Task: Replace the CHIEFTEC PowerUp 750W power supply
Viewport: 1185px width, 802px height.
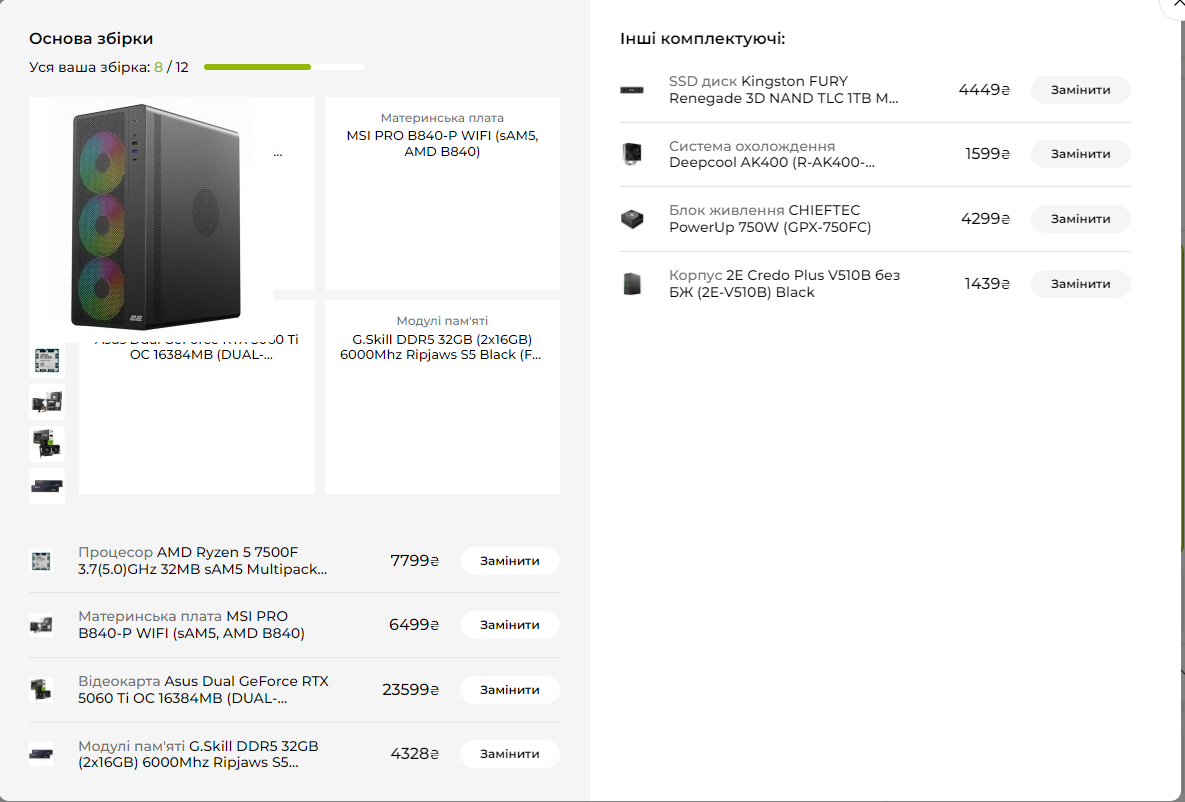Action: pyautogui.click(x=1081, y=219)
